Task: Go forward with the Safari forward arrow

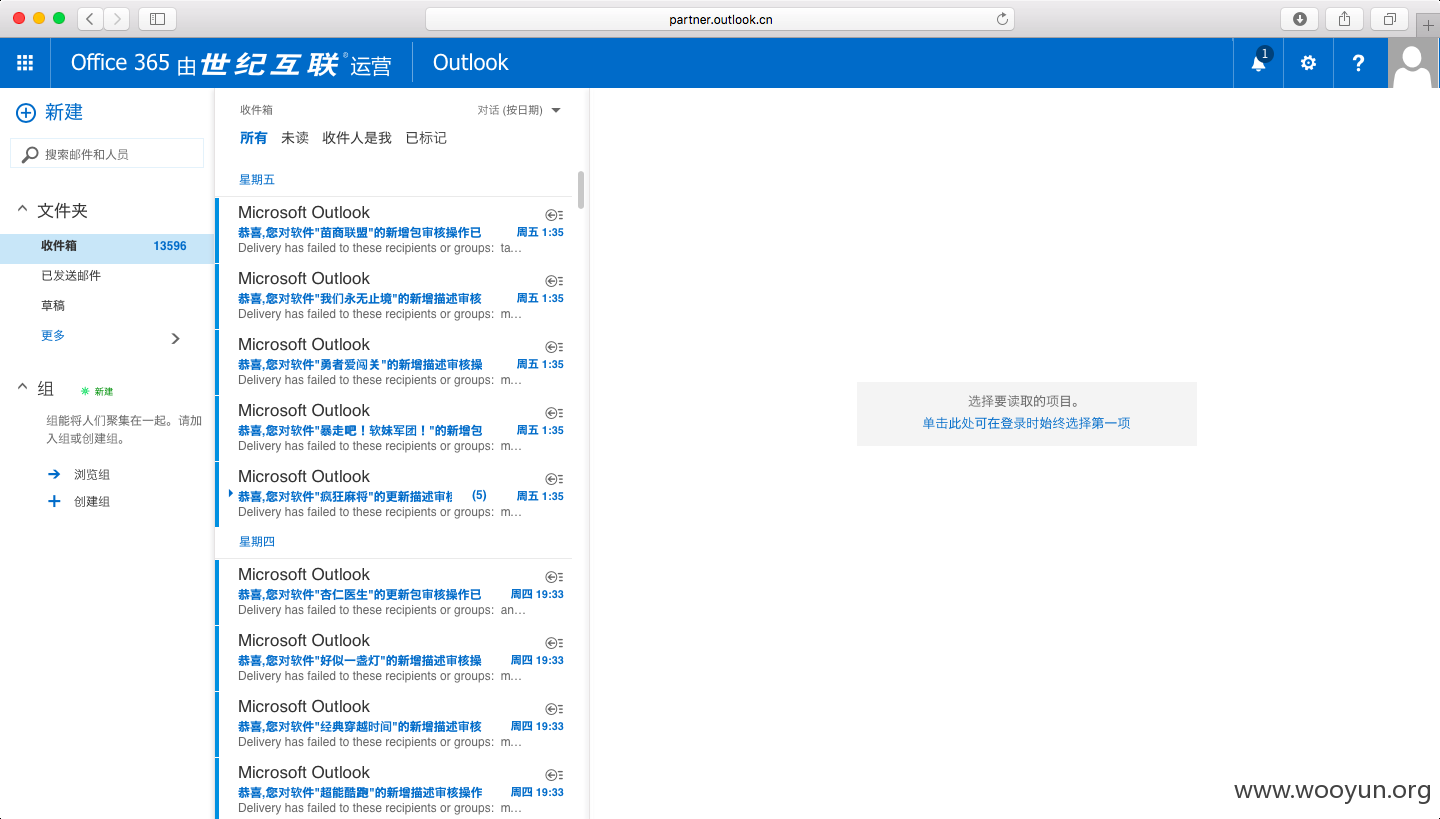Action: click(117, 18)
